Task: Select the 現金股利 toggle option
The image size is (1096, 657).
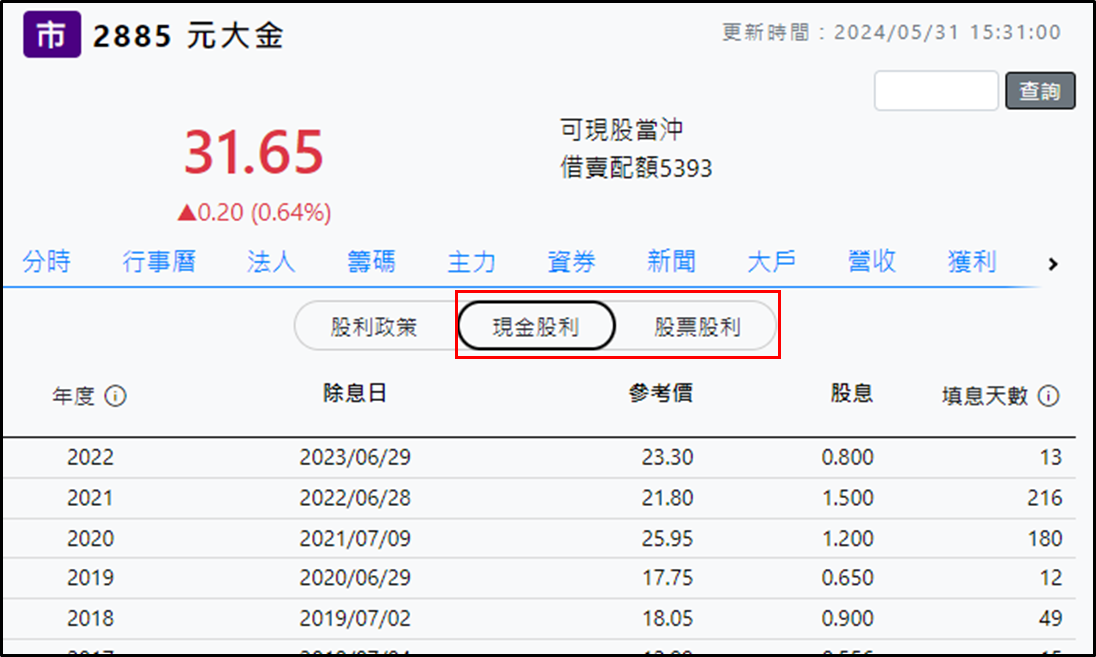Action: tap(536, 327)
